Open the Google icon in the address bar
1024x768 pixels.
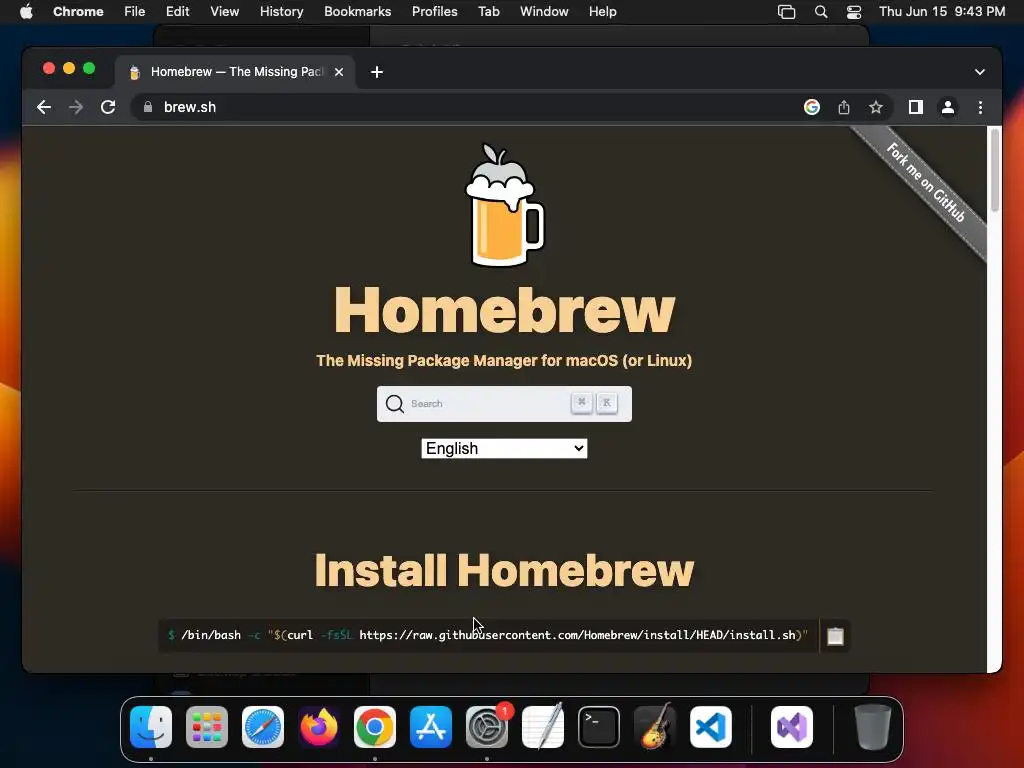click(x=812, y=107)
